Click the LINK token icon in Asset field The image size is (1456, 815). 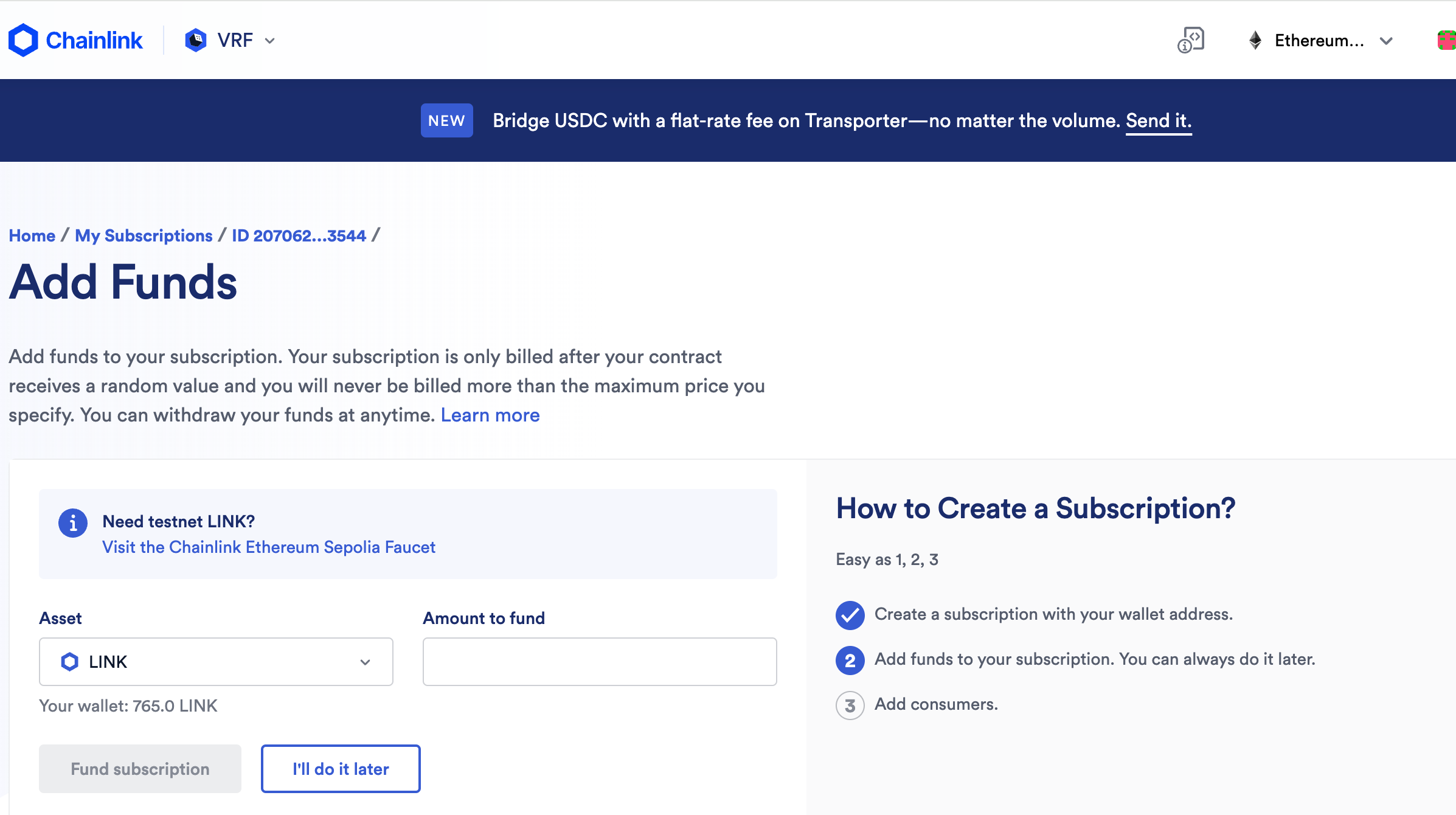pyautogui.click(x=70, y=662)
